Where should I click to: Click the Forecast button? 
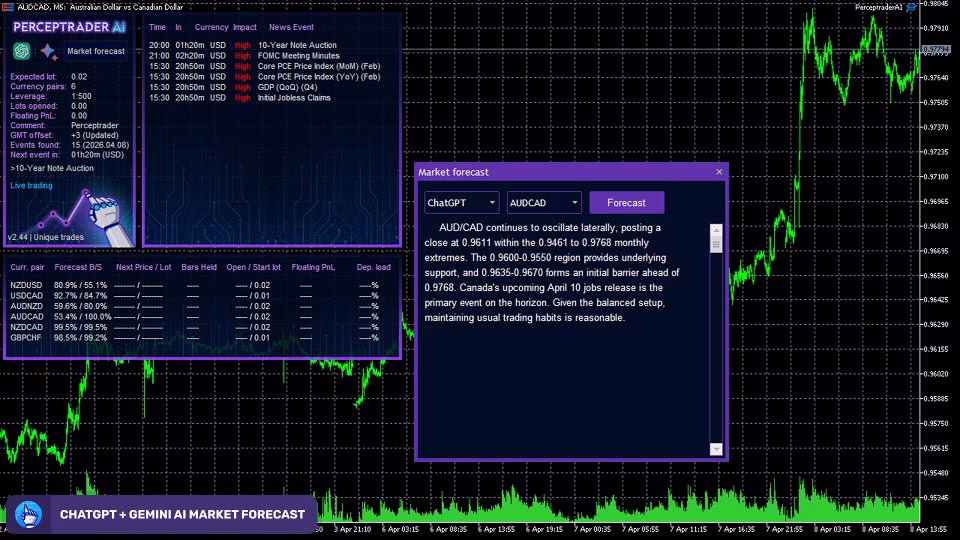coord(626,203)
